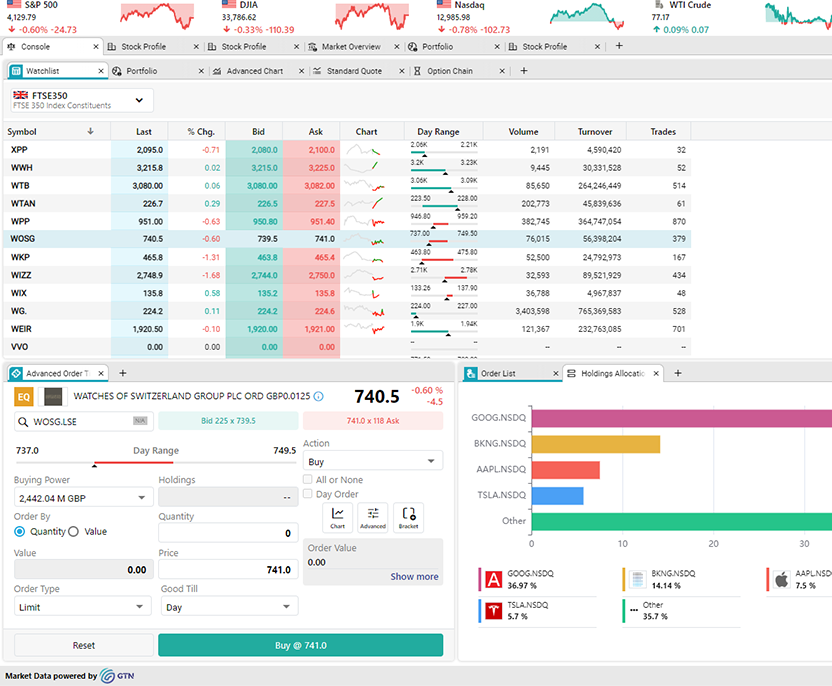Click the TSLA.NSDQ legend logo
Screen dimensions: 832x686
pos(493,611)
